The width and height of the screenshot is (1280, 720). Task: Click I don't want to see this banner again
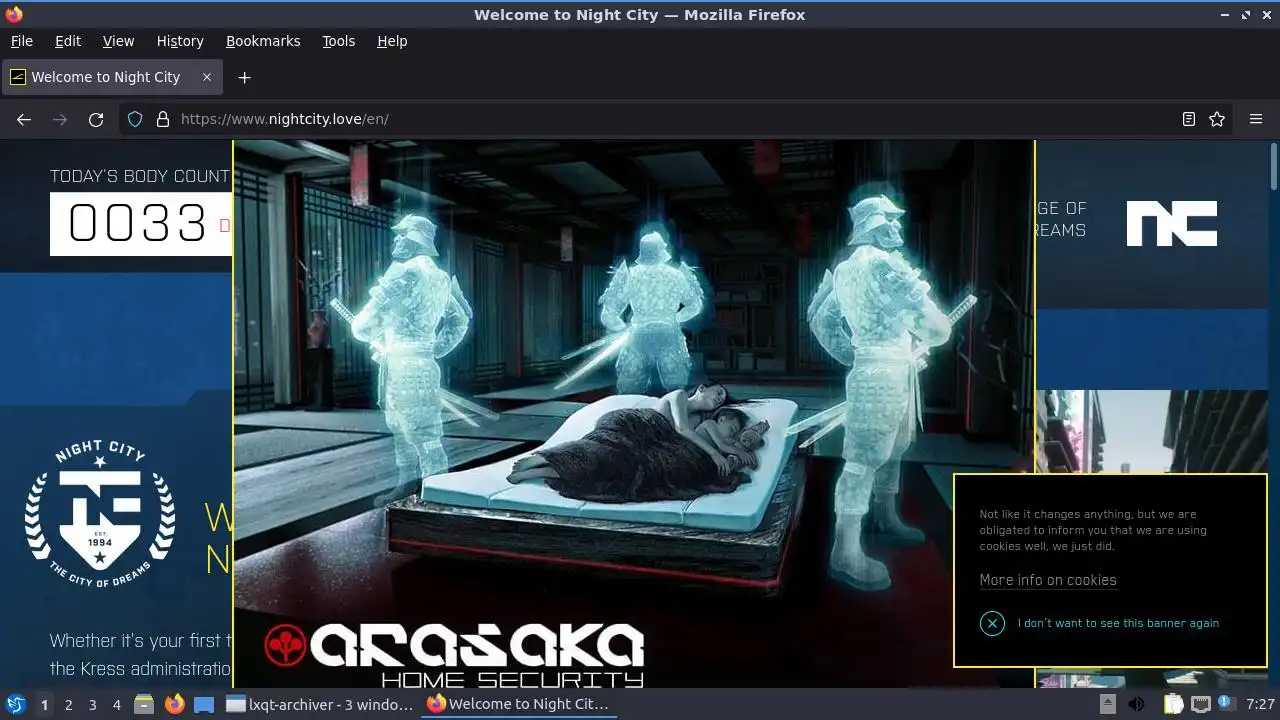click(x=1118, y=623)
